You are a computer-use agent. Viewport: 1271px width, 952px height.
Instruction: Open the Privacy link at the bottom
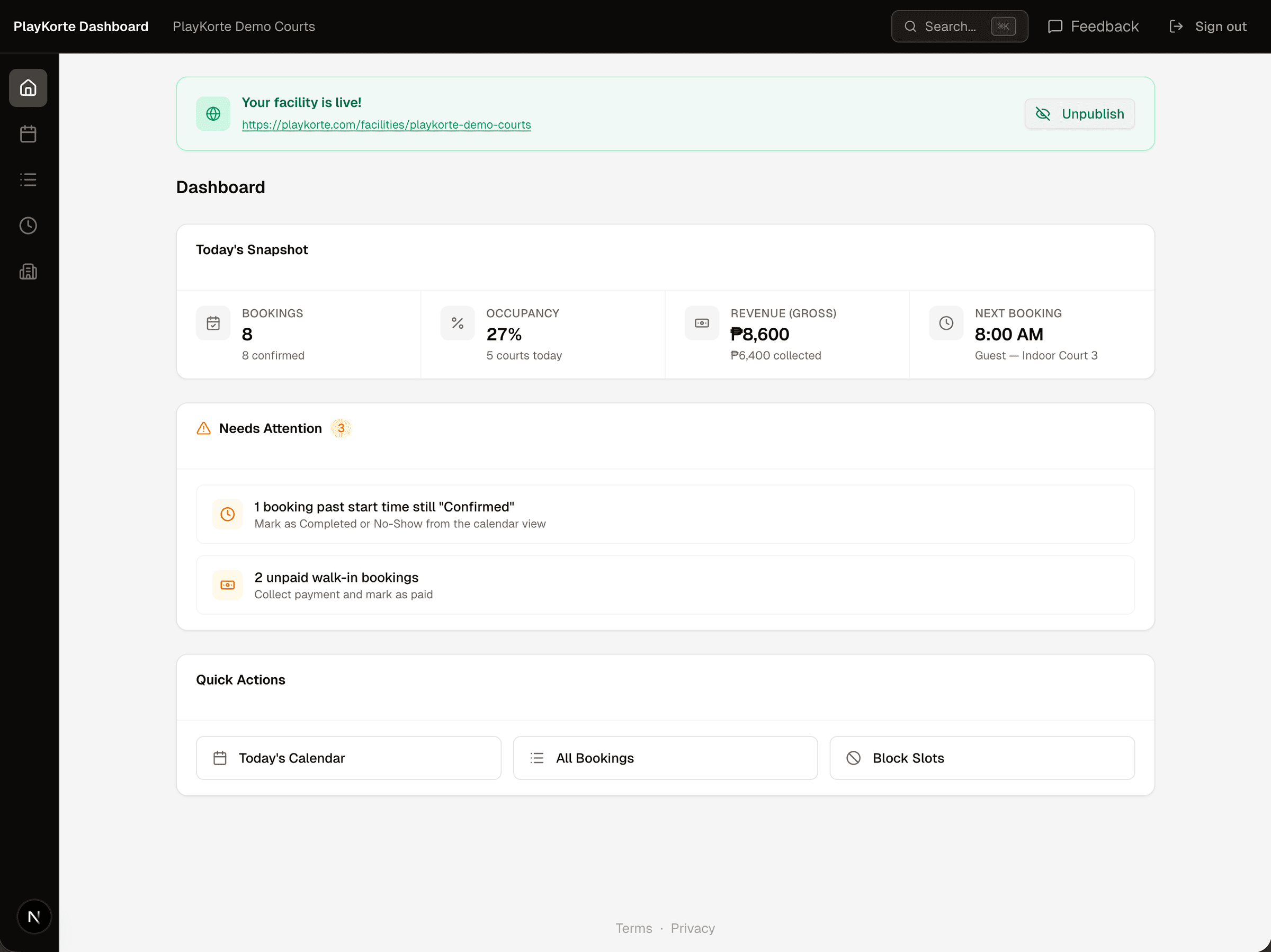coord(692,928)
